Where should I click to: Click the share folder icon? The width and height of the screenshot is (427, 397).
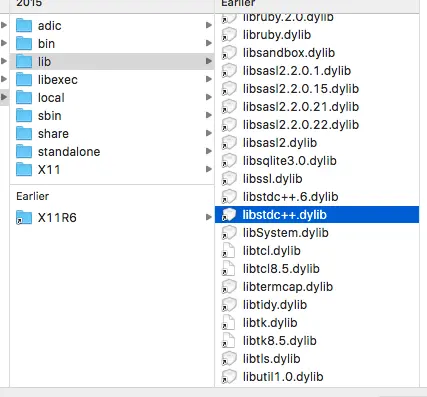(24, 134)
